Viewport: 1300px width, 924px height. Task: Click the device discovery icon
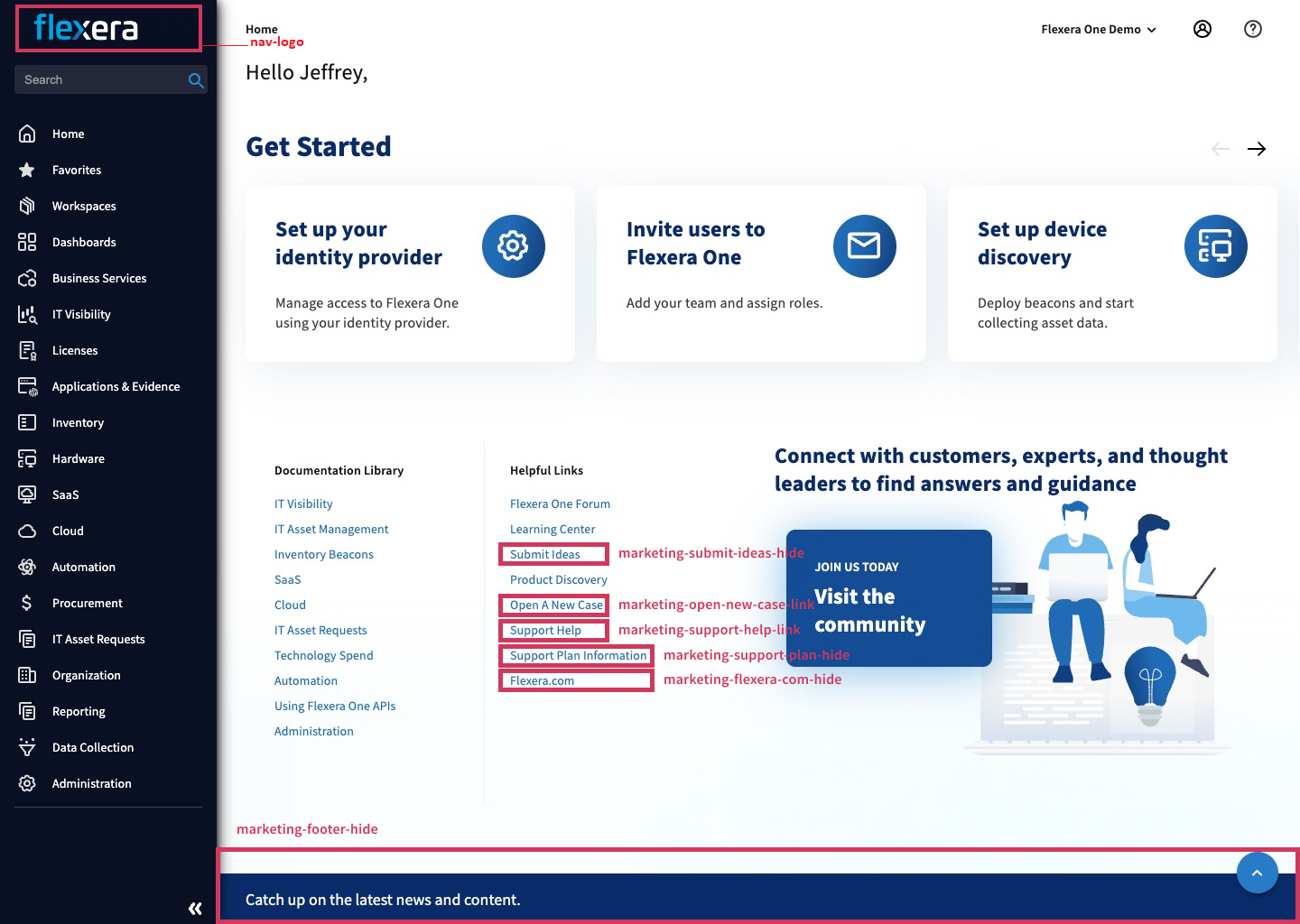pyautogui.click(x=1215, y=246)
